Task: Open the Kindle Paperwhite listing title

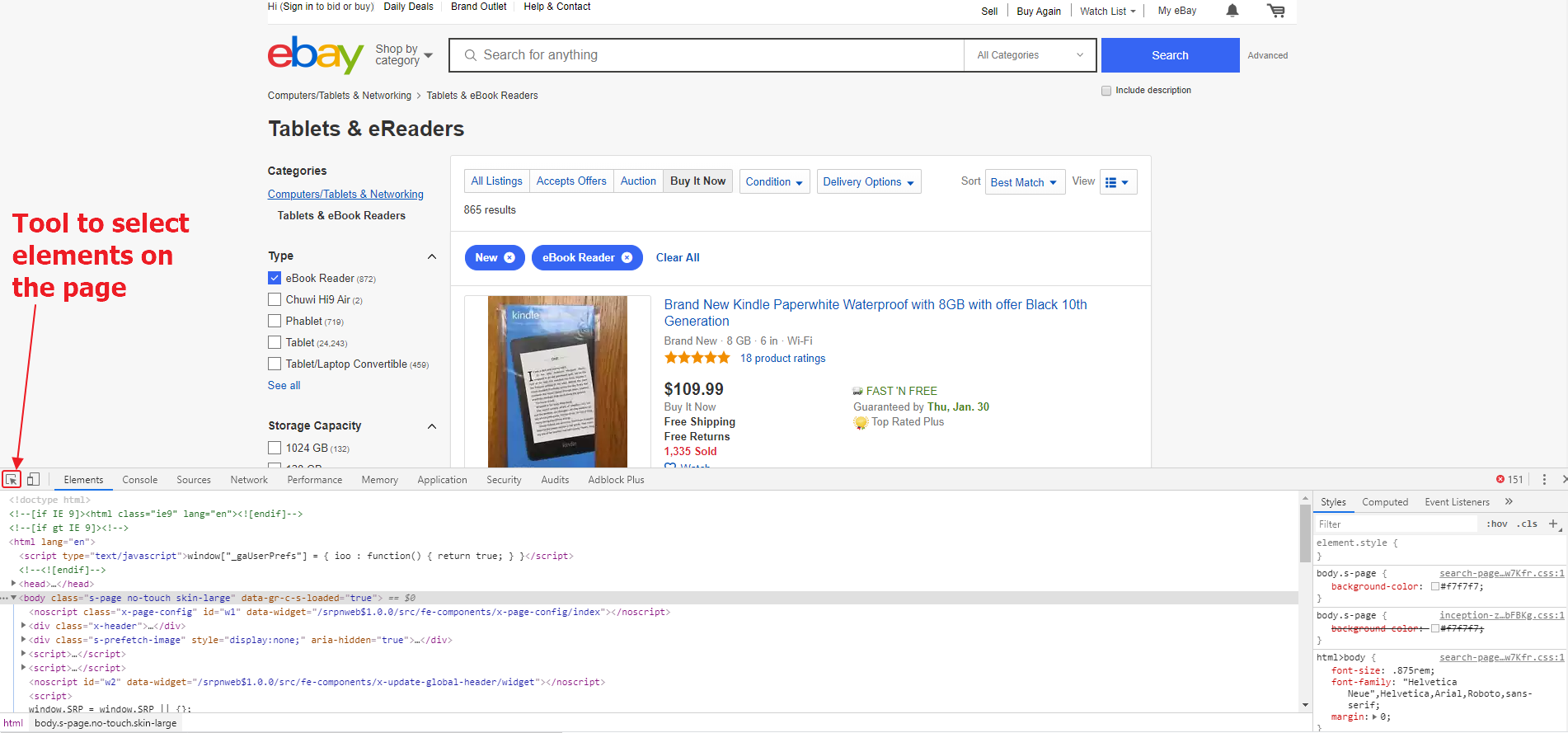Action: click(876, 312)
